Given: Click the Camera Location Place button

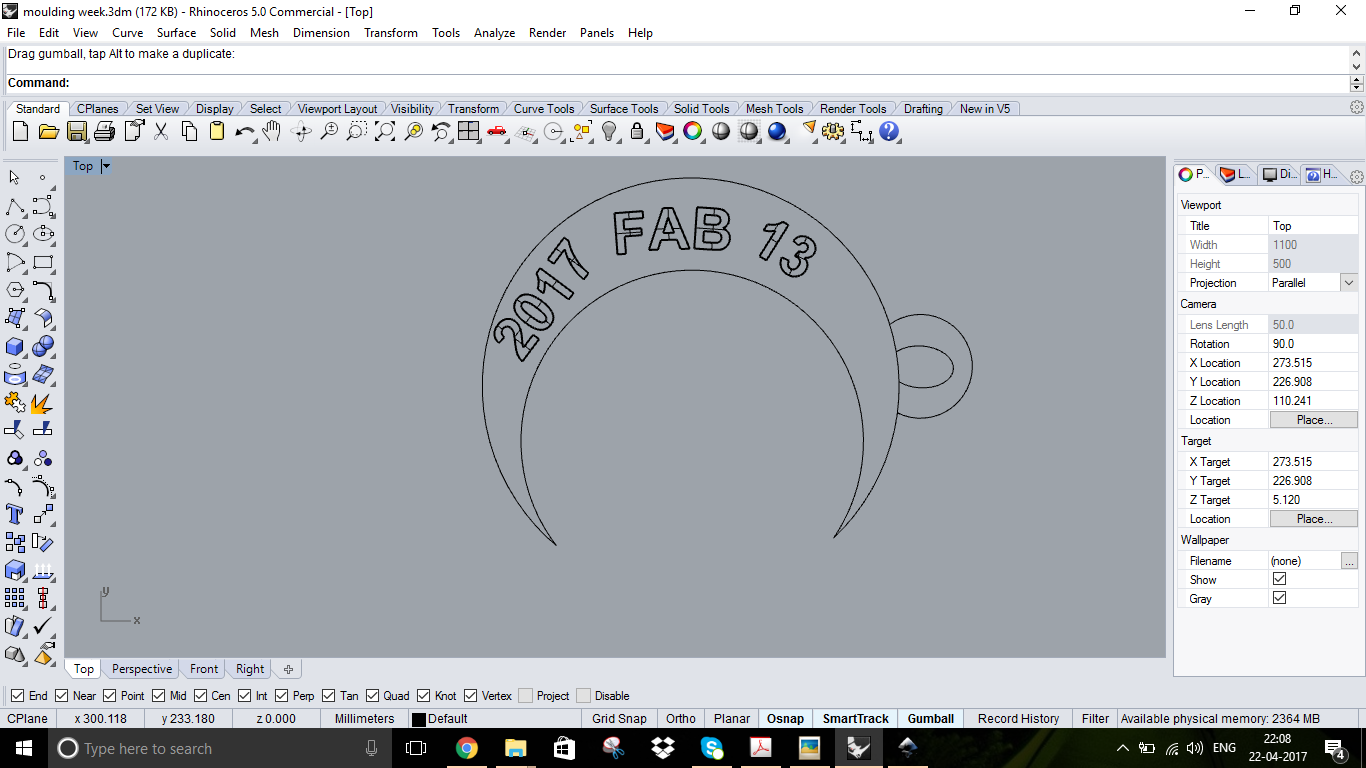Looking at the screenshot, I should [1313, 420].
